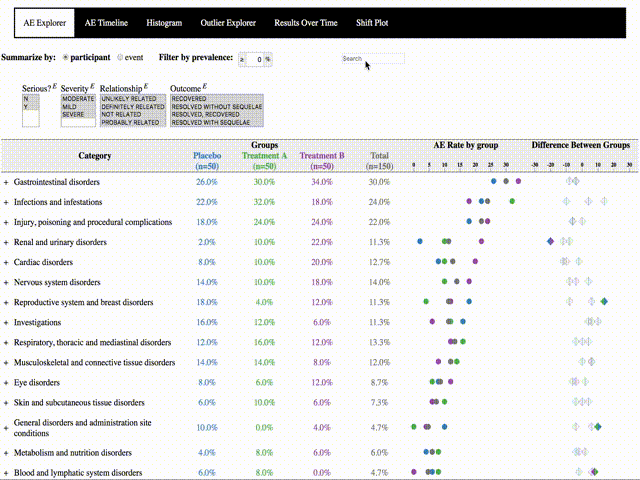Expand Injury, poisoning and procedural complications row
The width and height of the screenshot is (640, 480).
[6, 222]
